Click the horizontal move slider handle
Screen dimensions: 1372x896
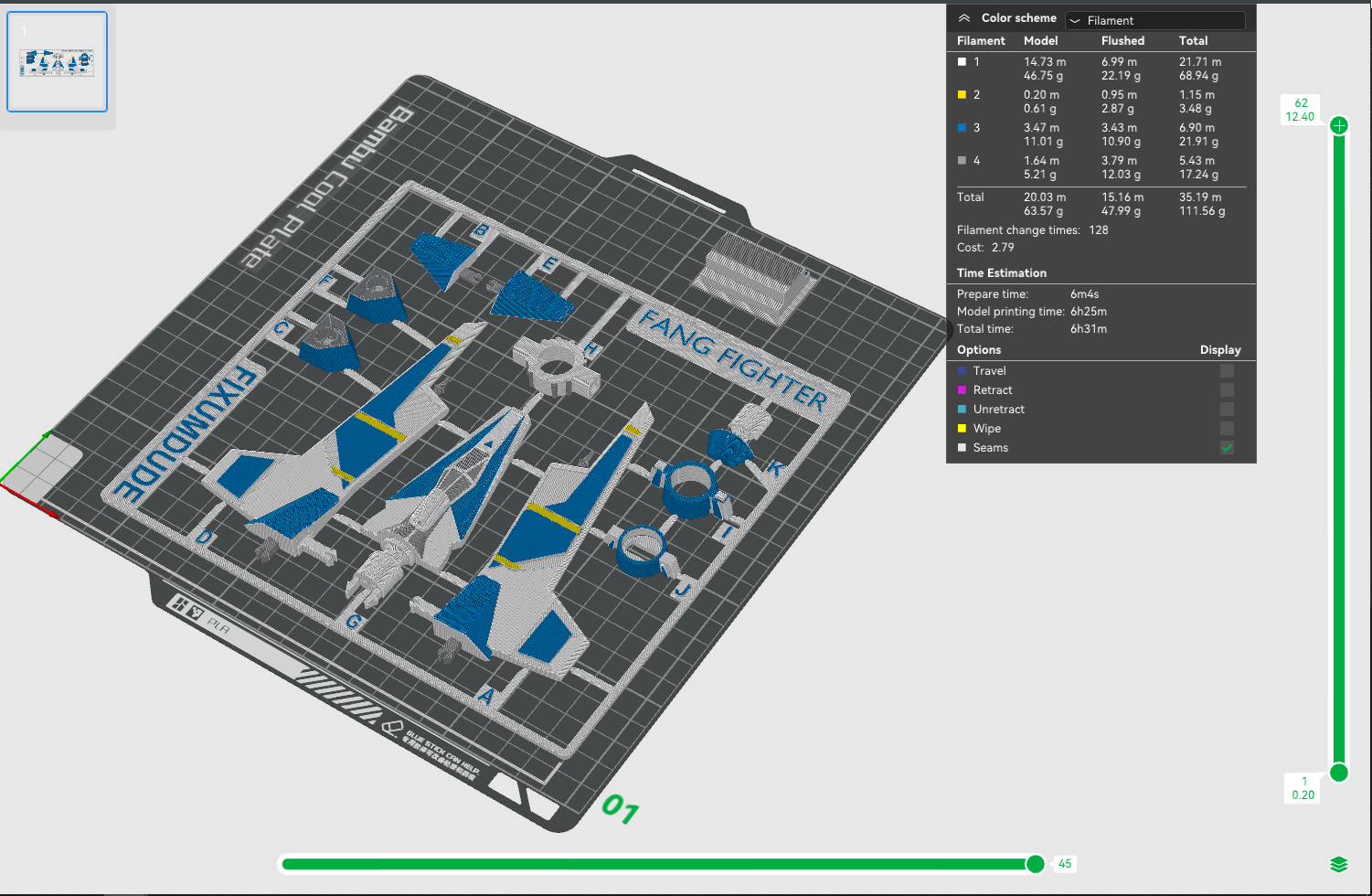tap(1035, 864)
